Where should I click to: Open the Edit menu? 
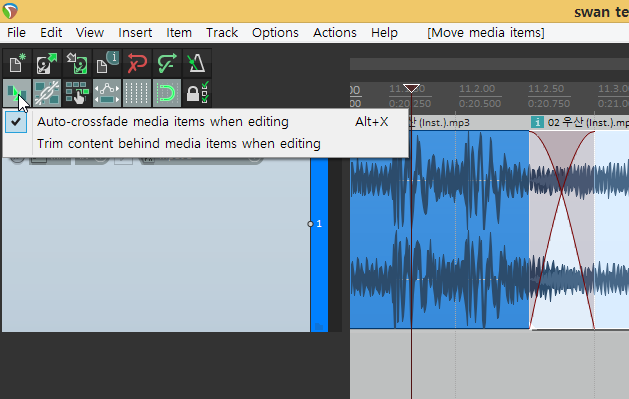coord(51,32)
